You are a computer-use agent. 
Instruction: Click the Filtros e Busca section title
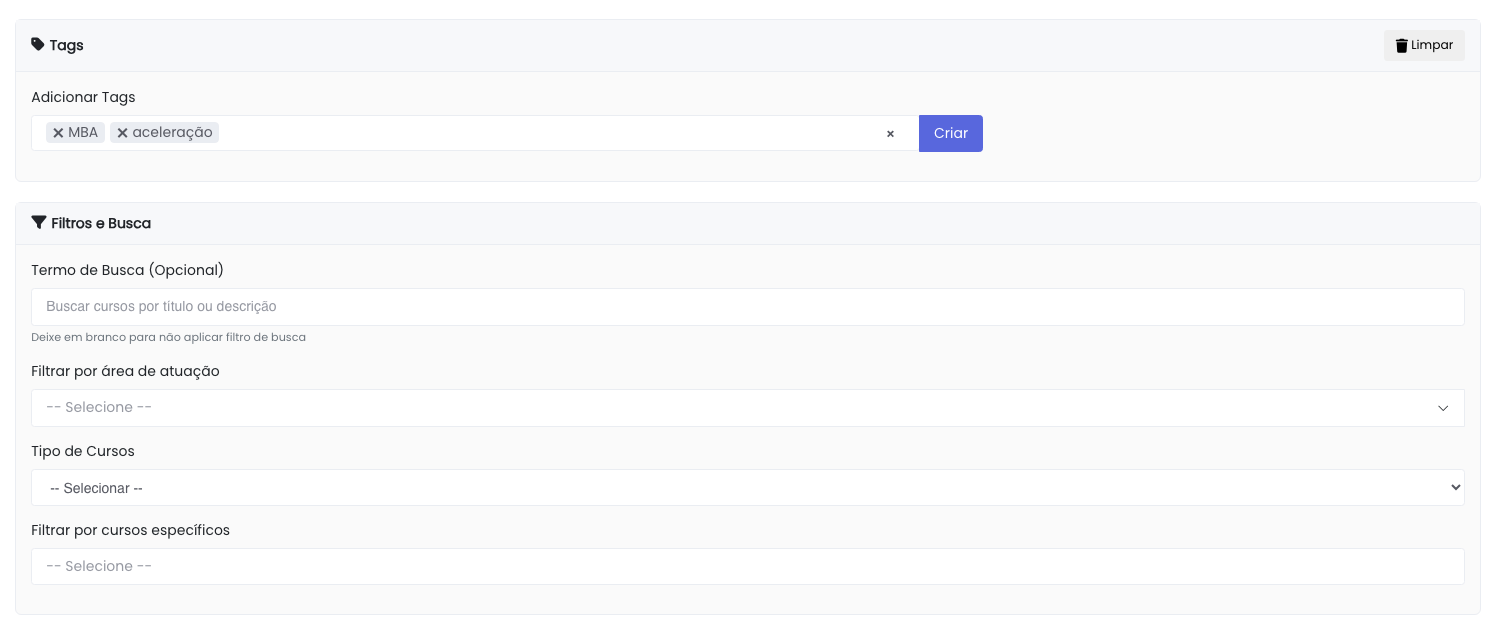pos(101,223)
